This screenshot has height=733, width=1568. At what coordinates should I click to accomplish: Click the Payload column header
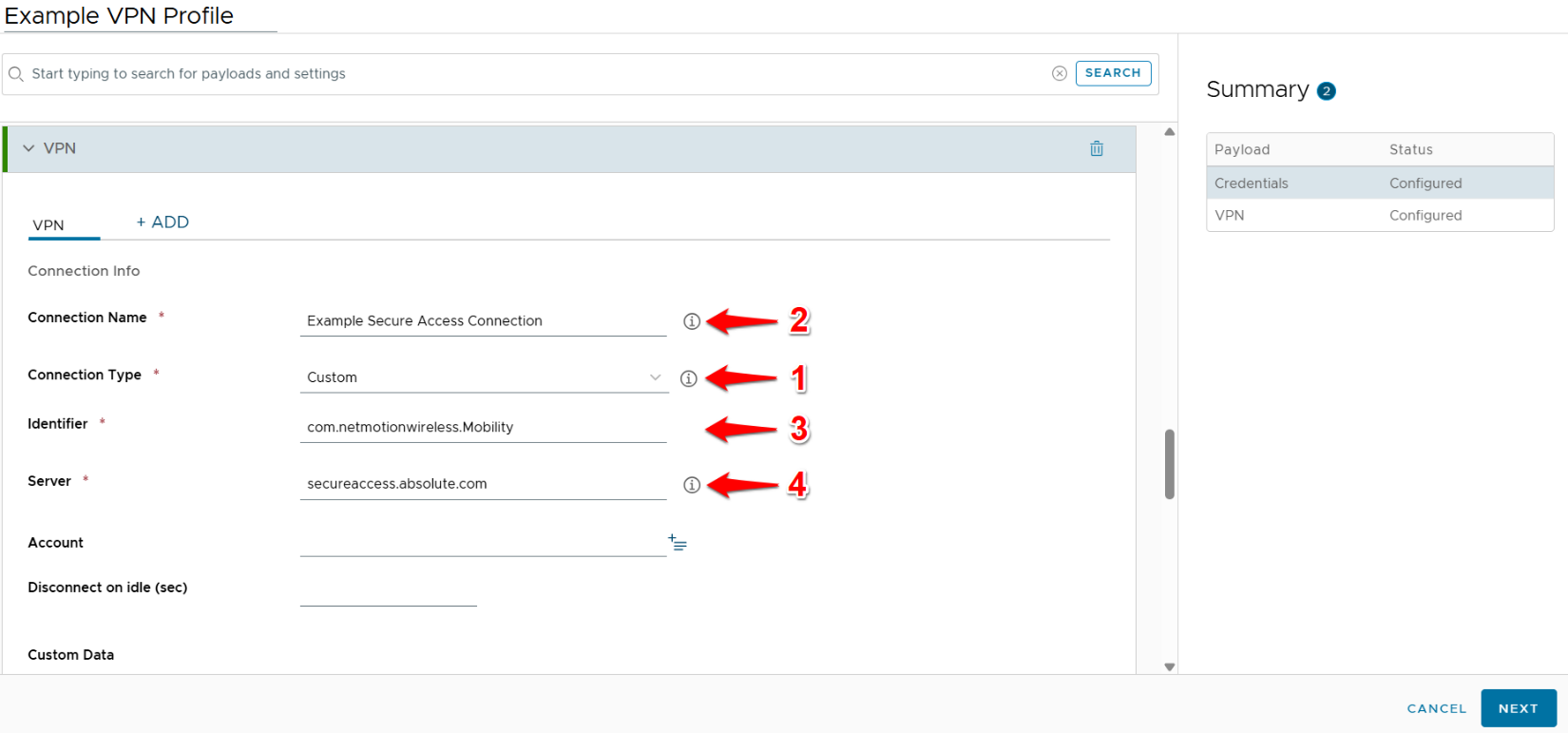point(1242,149)
